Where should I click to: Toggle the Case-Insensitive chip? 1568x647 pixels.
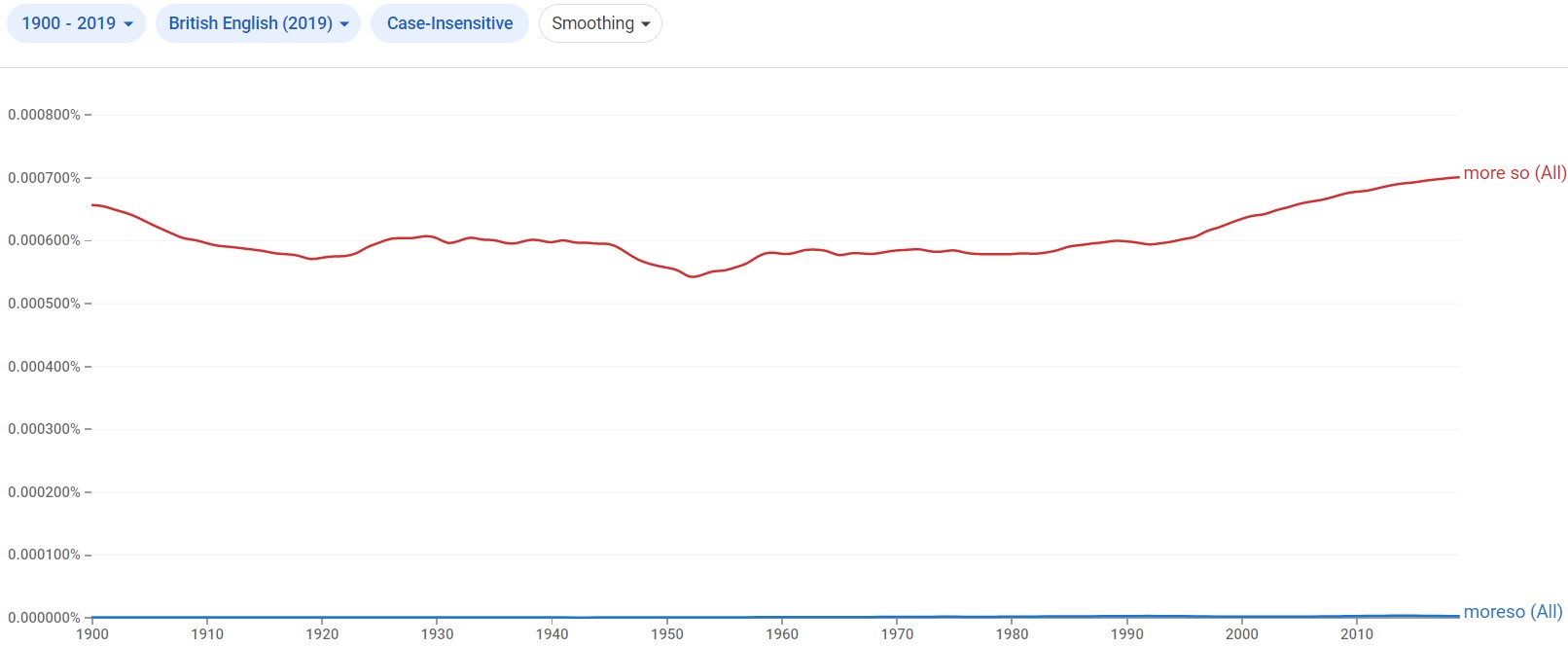pos(449,23)
